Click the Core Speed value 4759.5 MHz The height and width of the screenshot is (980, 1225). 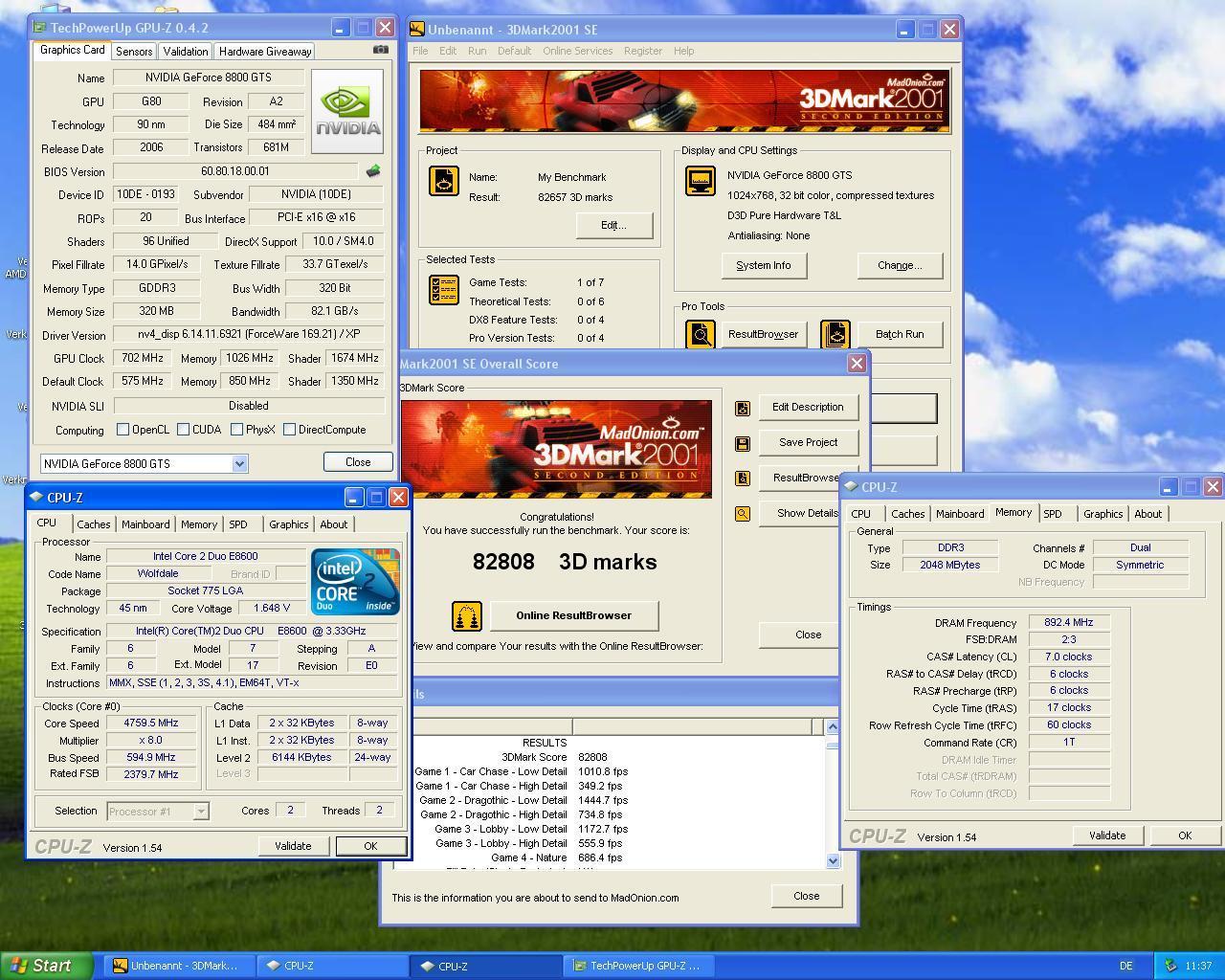click(151, 724)
